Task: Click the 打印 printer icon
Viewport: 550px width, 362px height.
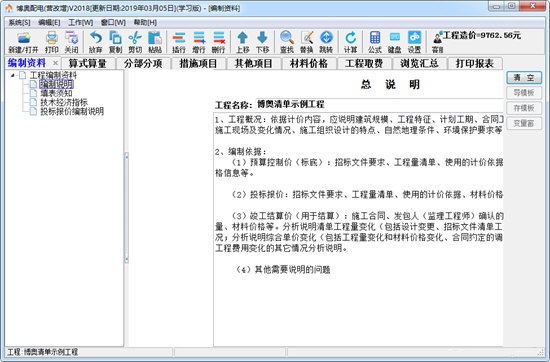Action: 52,38
